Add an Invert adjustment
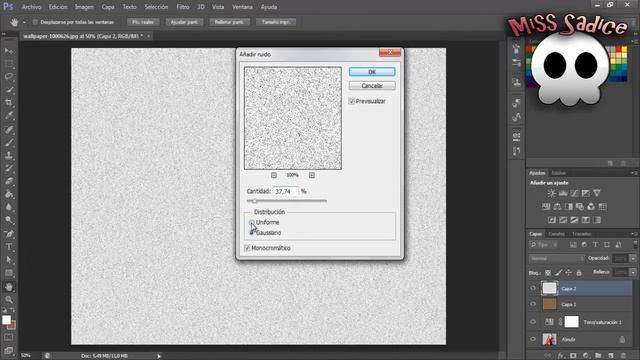Viewport: 640px width, 360px height. point(551,220)
